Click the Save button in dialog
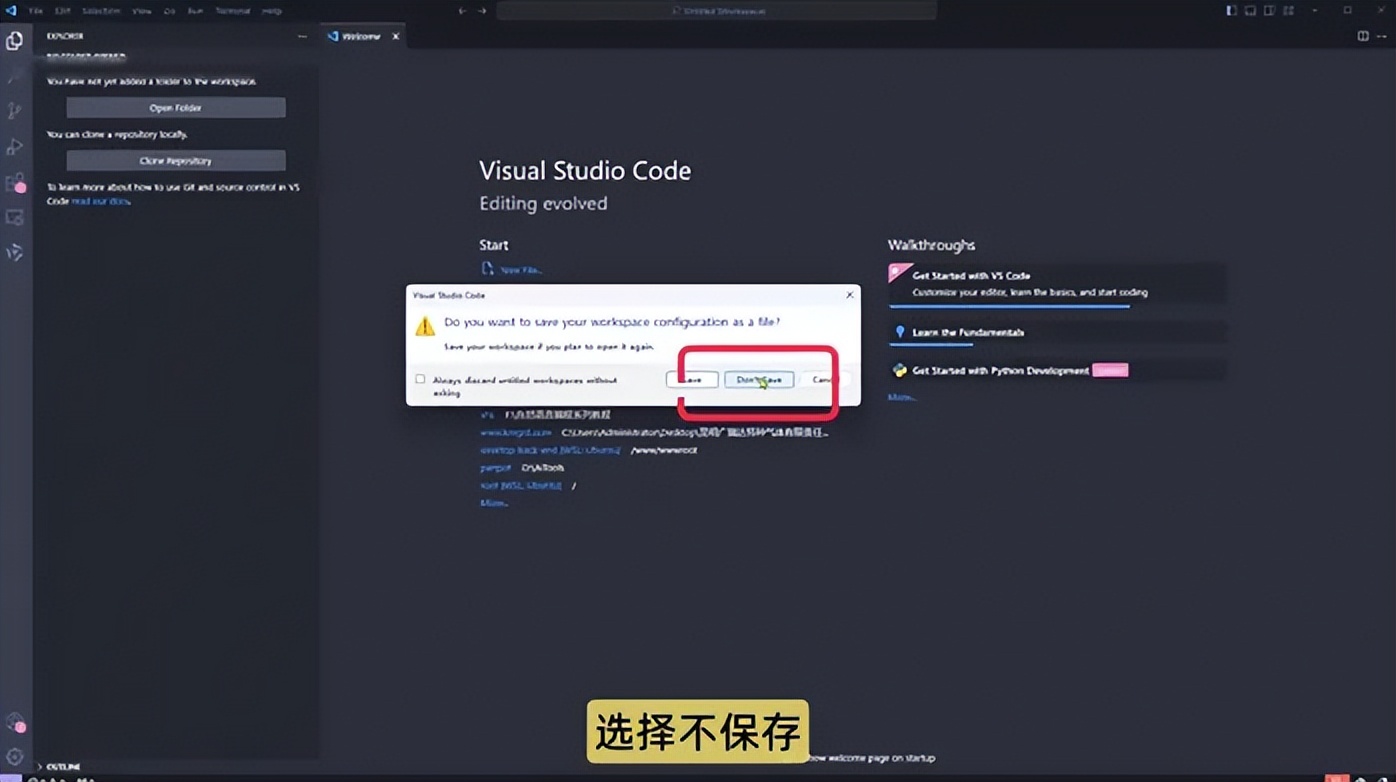This screenshot has height=782, width=1396. (x=692, y=380)
